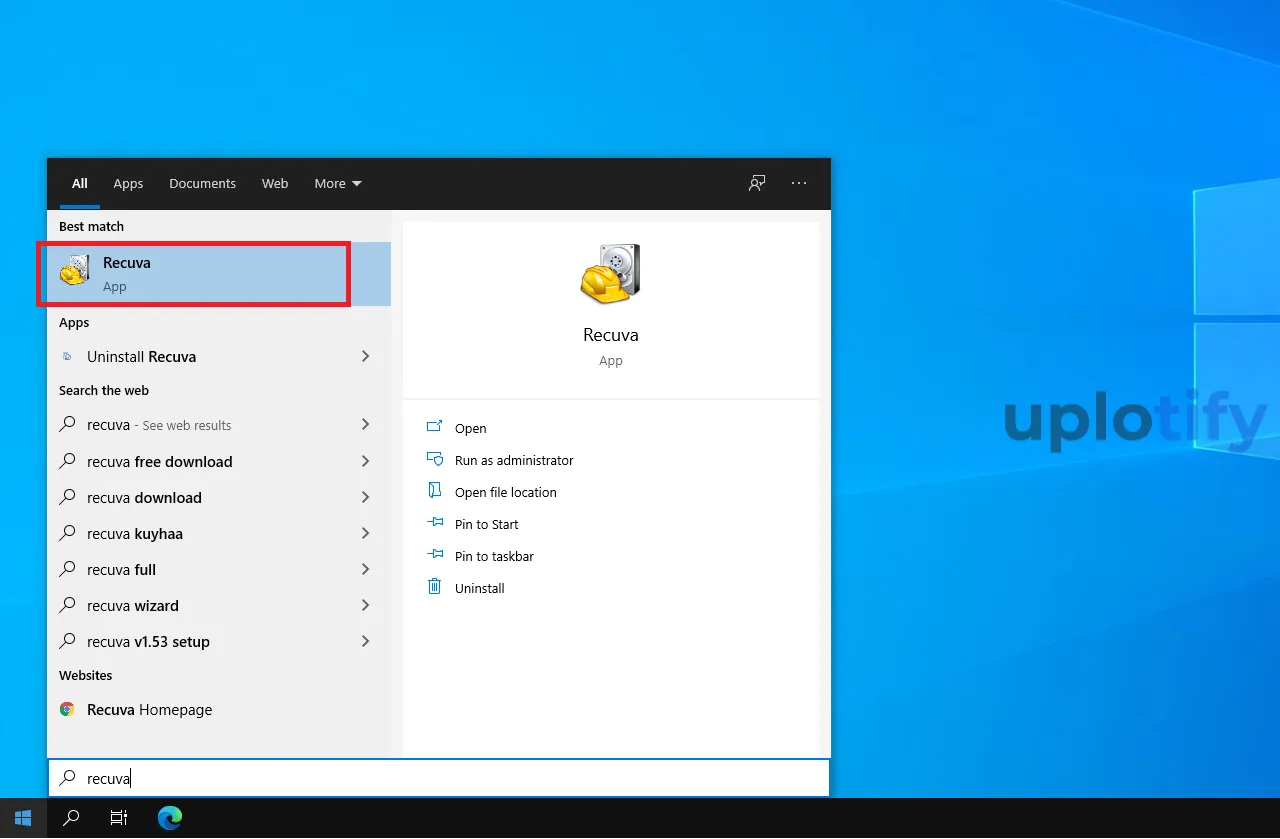Expand the recuva free download suggestion arrow
The height and width of the screenshot is (839, 1280).
(365, 461)
